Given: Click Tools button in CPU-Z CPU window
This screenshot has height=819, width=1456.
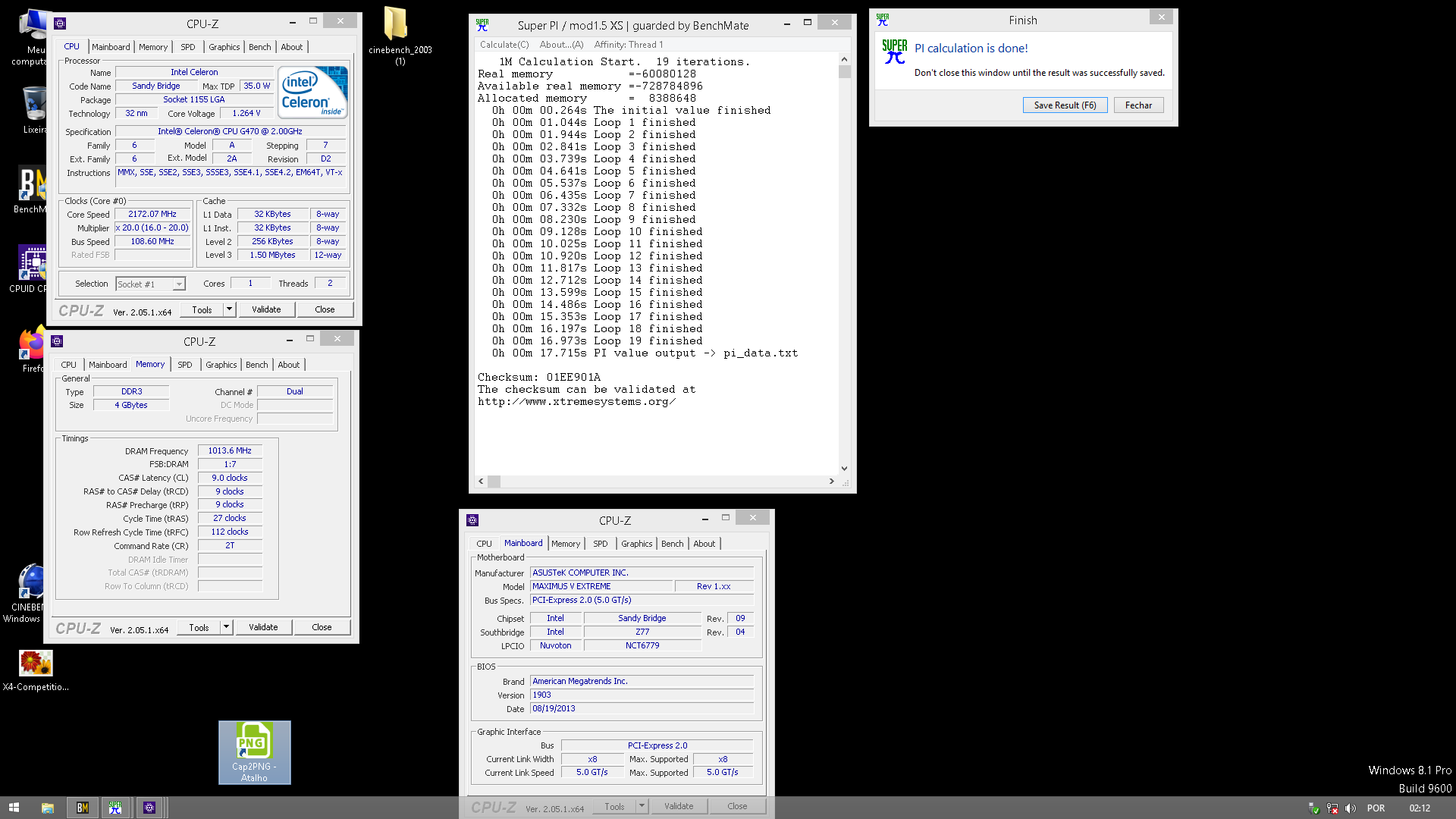Looking at the screenshot, I should click(x=202, y=309).
